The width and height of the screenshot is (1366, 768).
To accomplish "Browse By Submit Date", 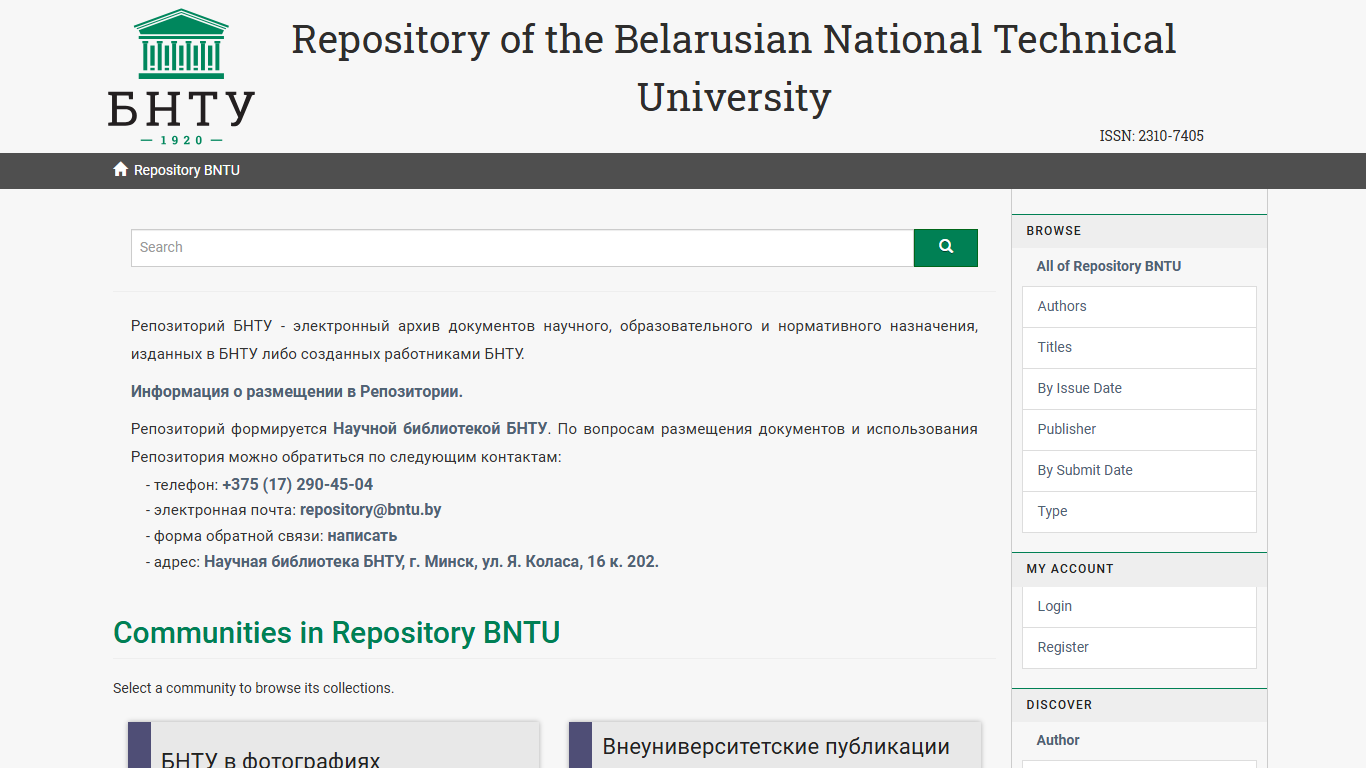I will 1139,471.
